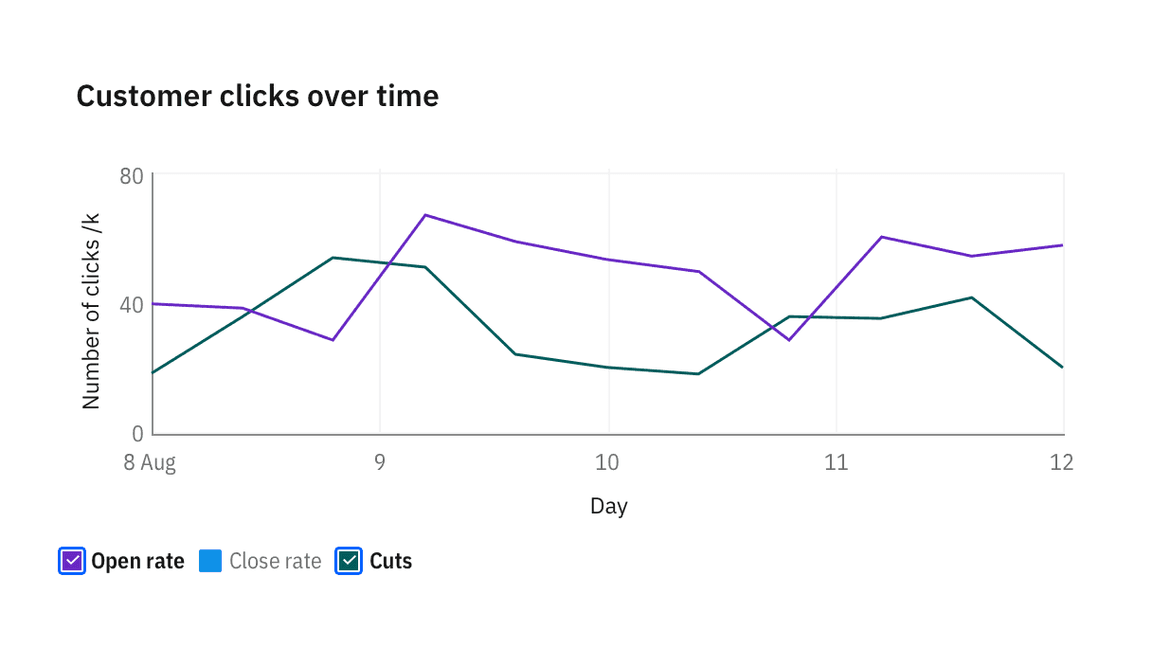Toggle the Open rate legend checkbox
1152x648 pixels.
pos(72,561)
